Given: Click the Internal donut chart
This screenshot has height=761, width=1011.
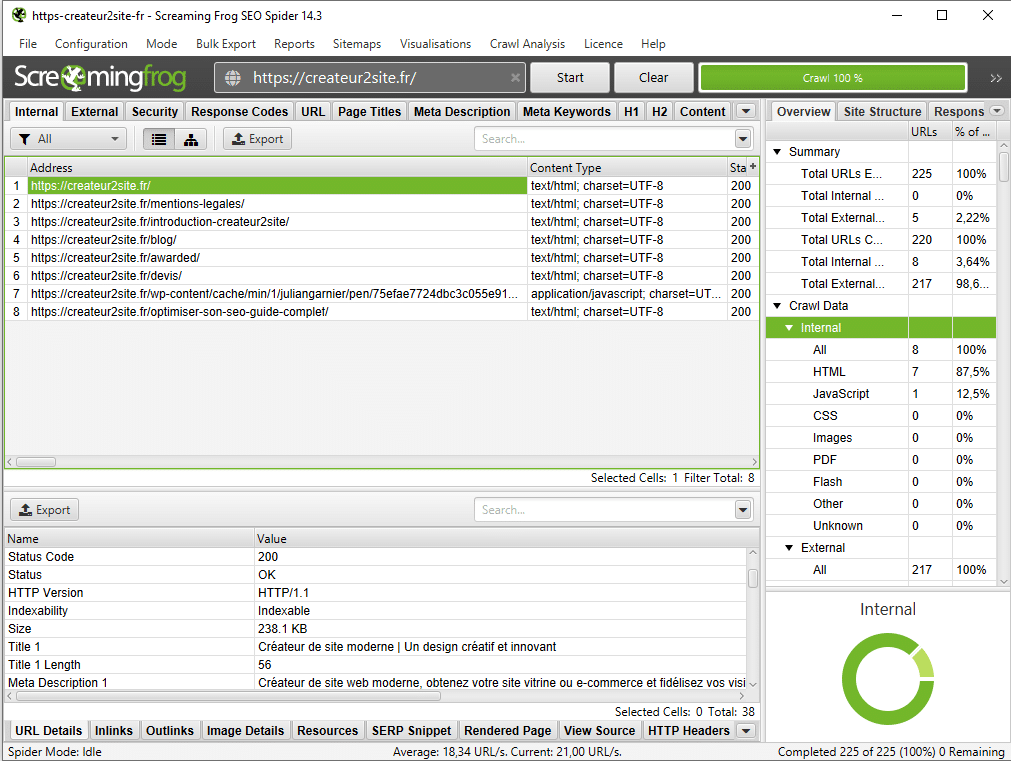Looking at the screenshot, I should pos(888,678).
